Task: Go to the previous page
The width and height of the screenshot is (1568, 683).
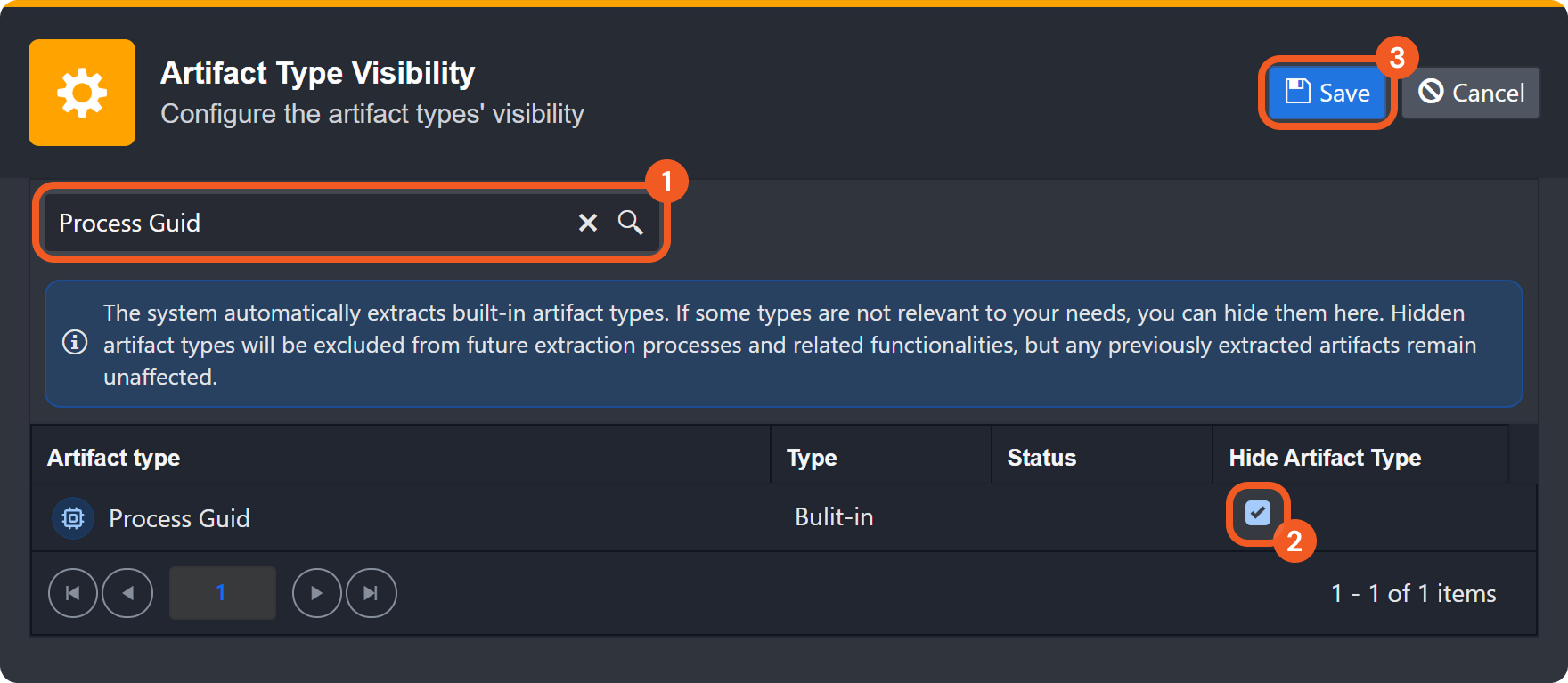Action: pyautogui.click(x=127, y=593)
